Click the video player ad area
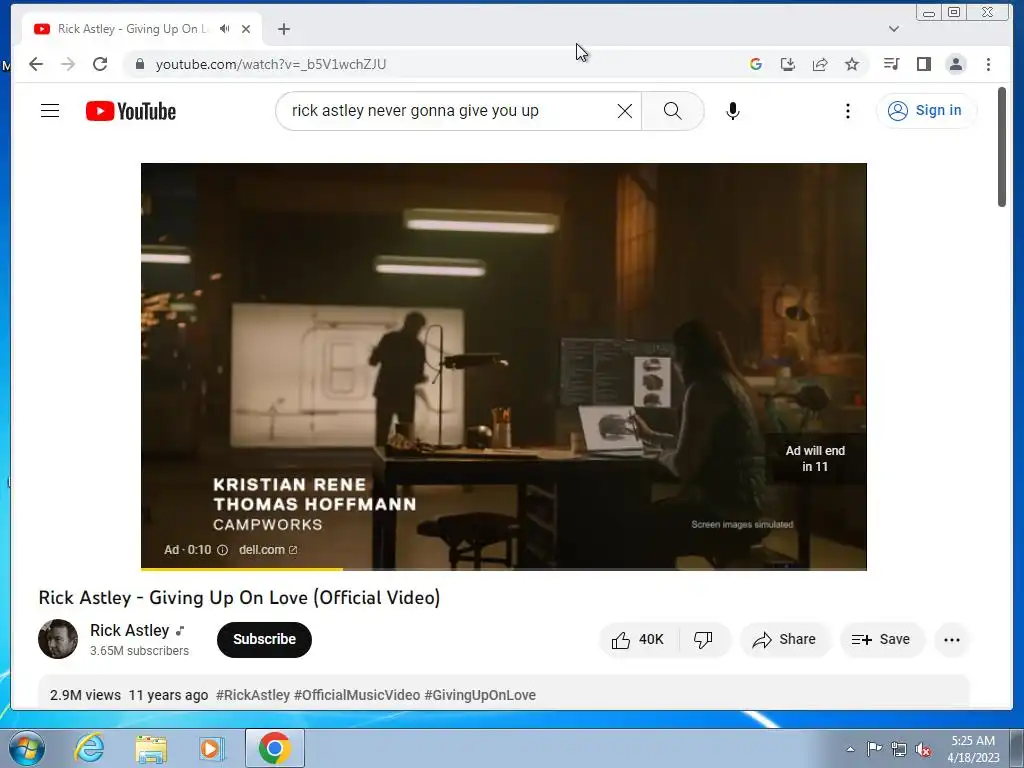 click(504, 366)
